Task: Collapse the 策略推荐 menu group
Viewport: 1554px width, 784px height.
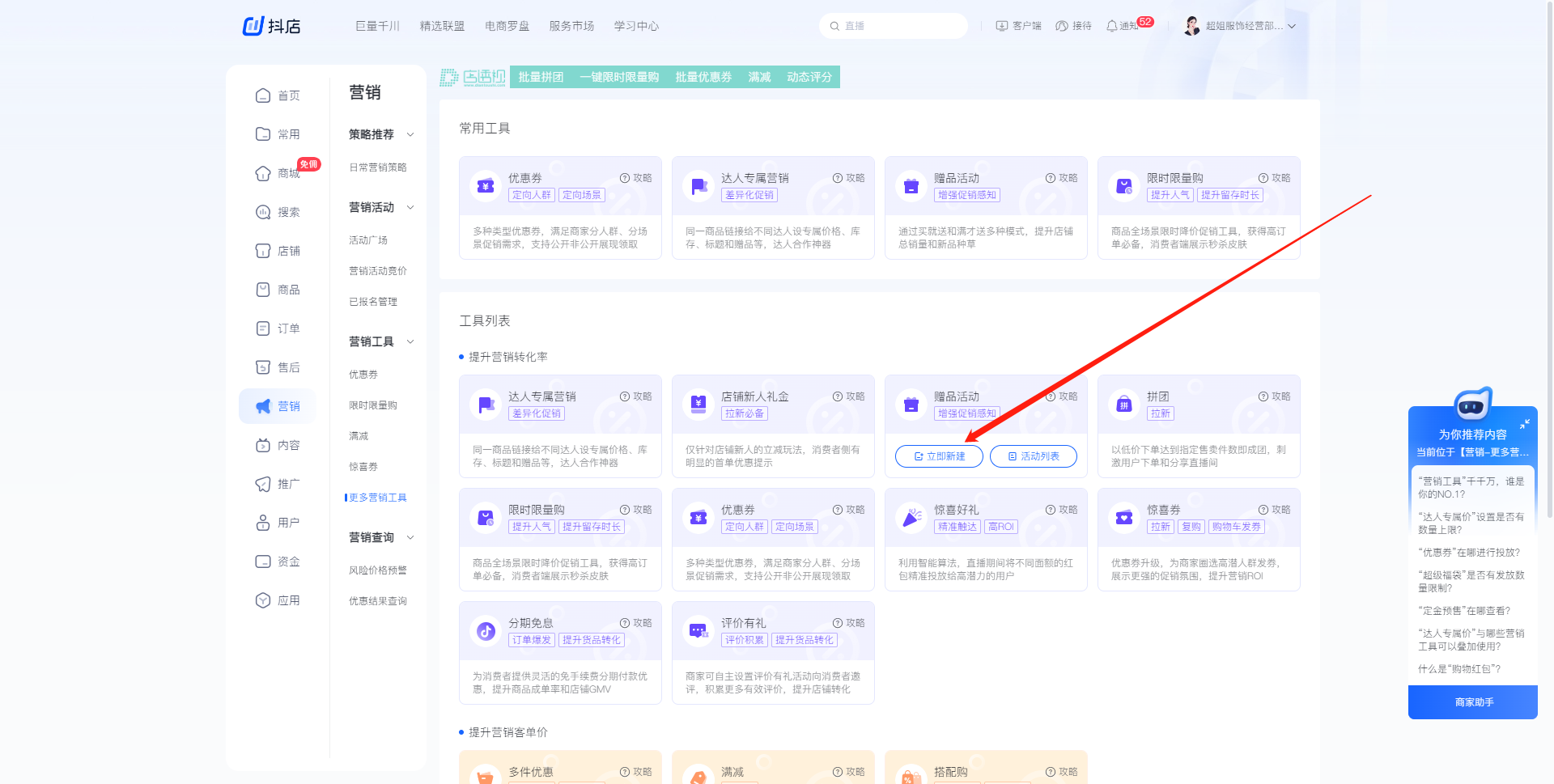Action: coord(410,134)
